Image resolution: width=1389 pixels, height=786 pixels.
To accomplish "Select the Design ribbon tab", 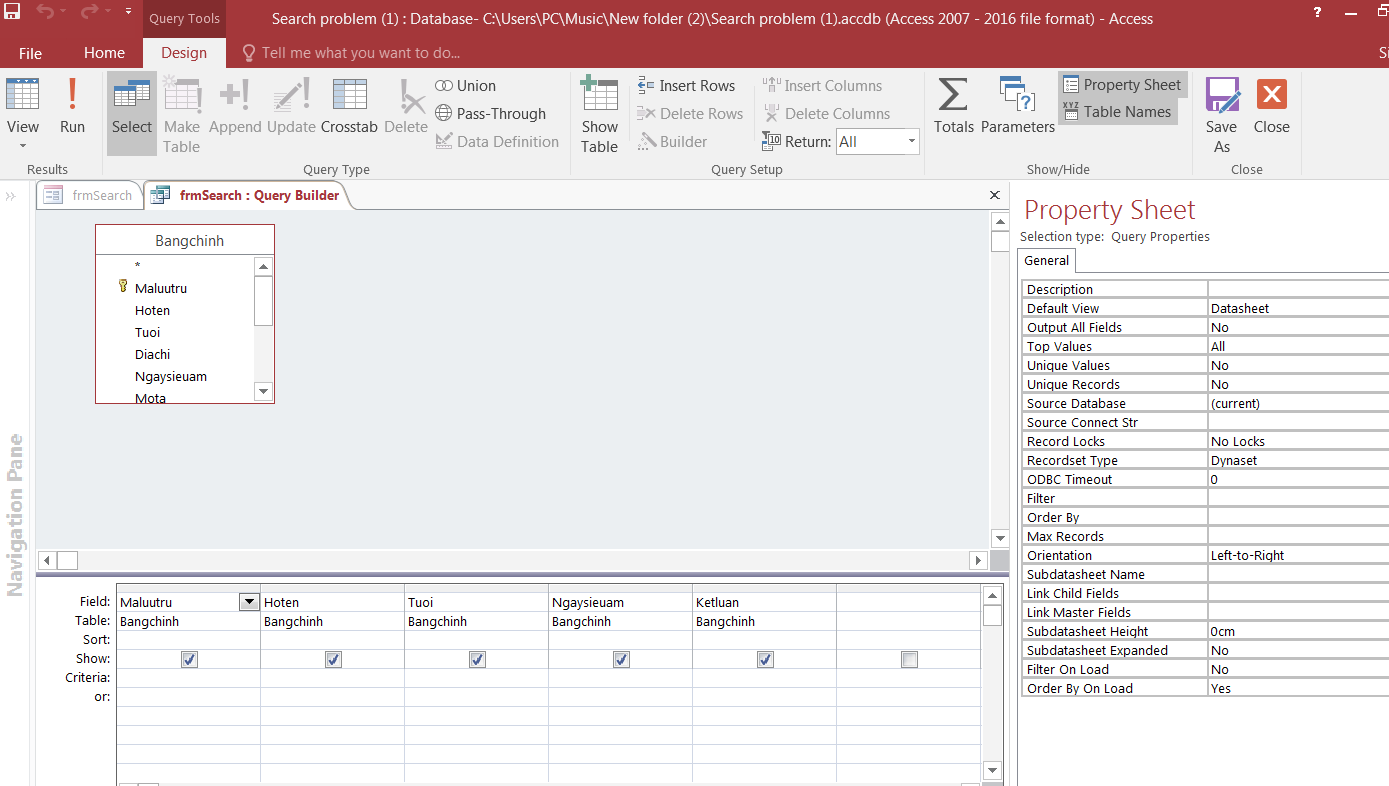I will 184,53.
